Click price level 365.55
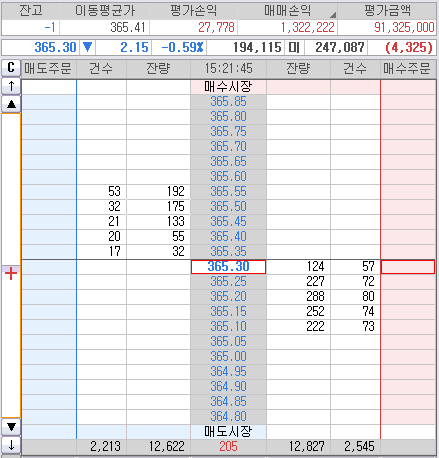The width and height of the screenshot is (439, 458). pos(228,192)
